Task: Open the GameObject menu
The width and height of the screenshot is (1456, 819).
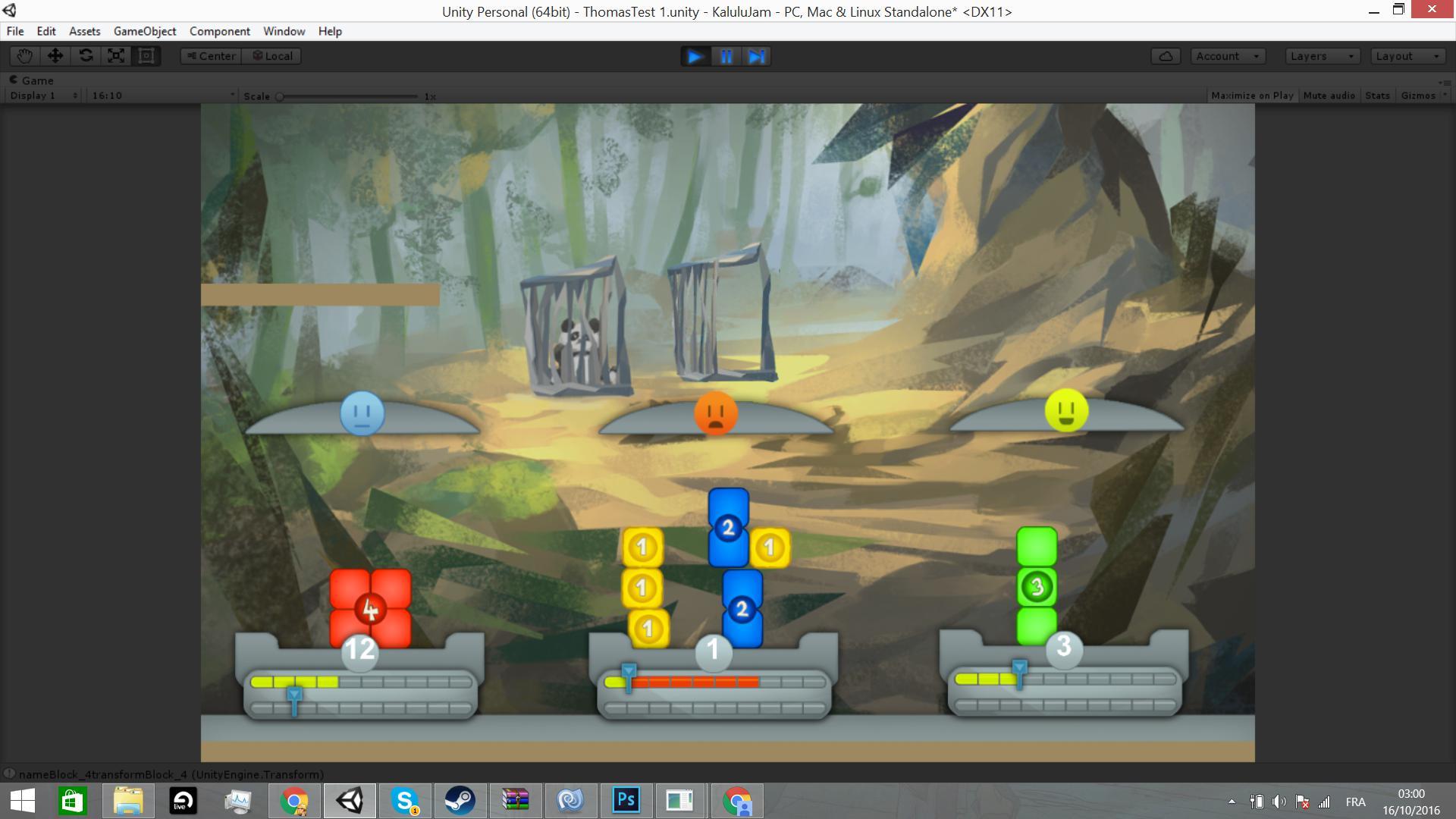Action: click(x=145, y=31)
